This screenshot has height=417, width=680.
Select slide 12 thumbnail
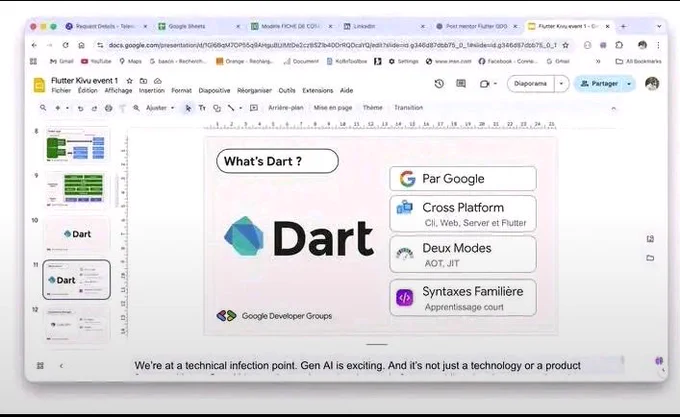(76, 324)
